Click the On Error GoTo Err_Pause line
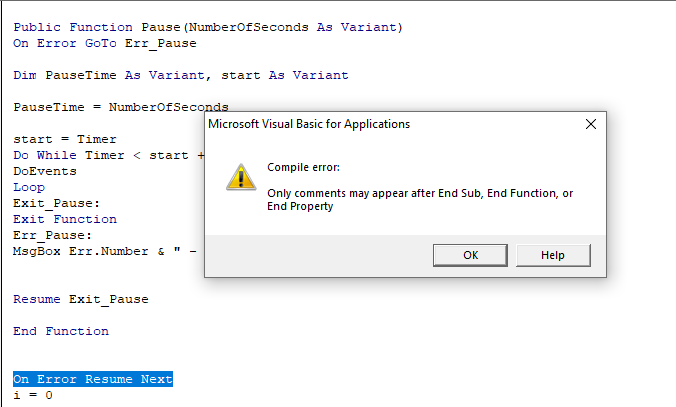Image resolution: width=676 pixels, height=407 pixels. point(105,43)
